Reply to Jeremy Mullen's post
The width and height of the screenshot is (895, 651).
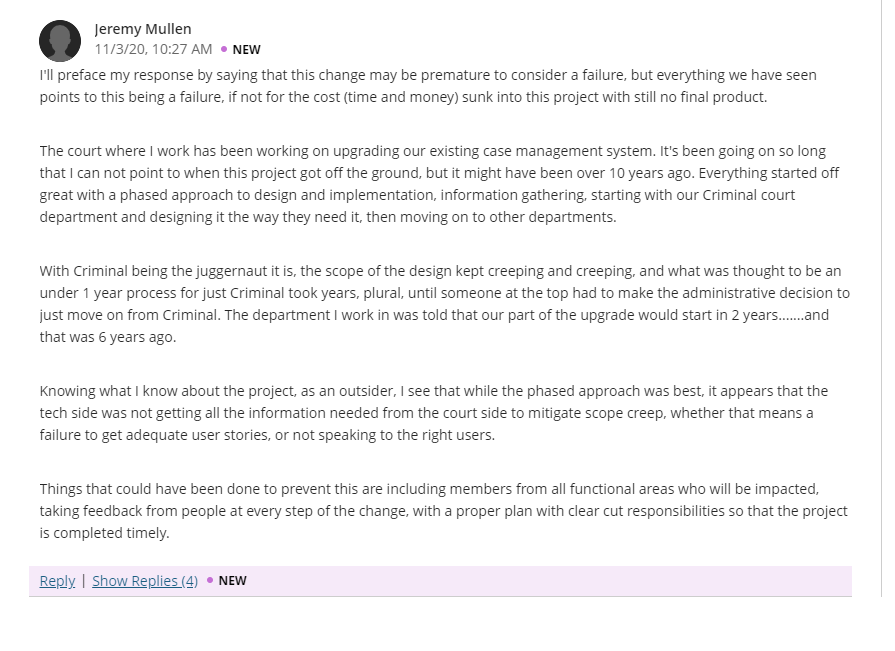57,581
